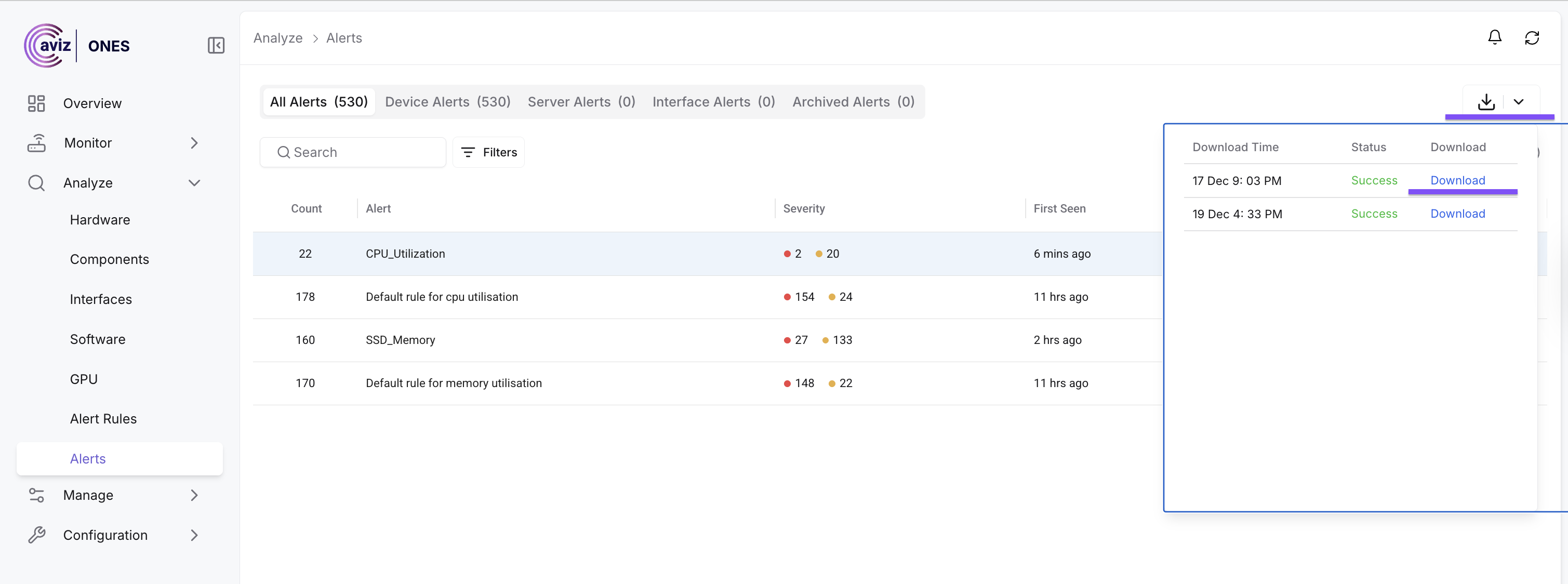The image size is (1568, 584).
Task: Click the download alerts icon
Action: click(1486, 102)
